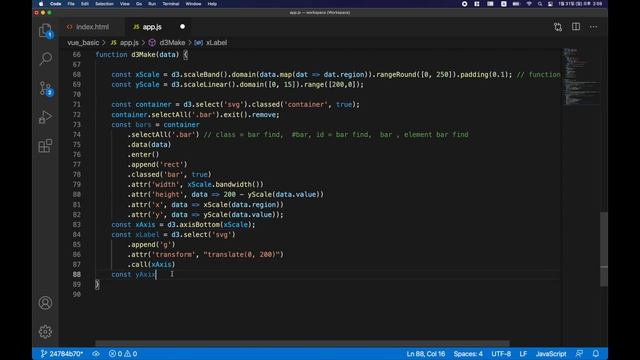Viewport: 640px width, 360px height.
Task: Open the Selection menu
Action: [x=104, y=4]
